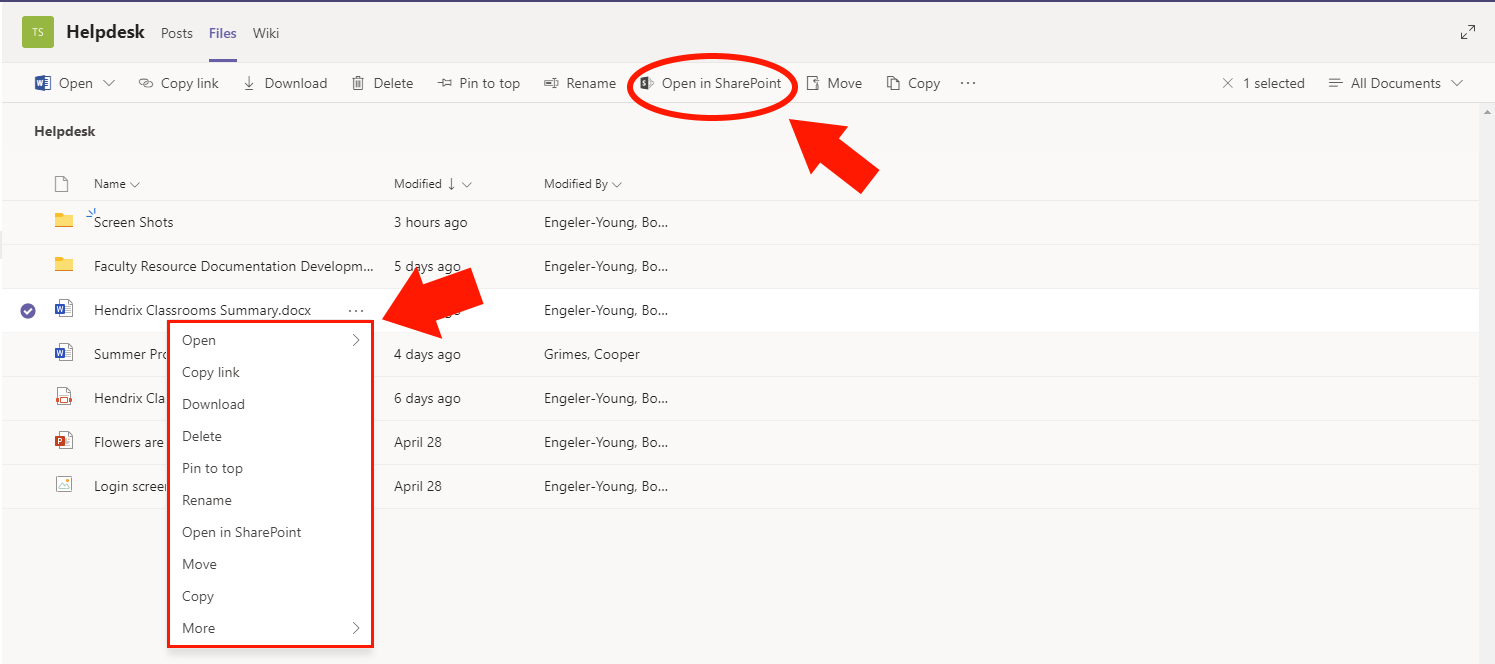The width and height of the screenshot is (1495, 664).
Task: Click 6 days ago modified date
Action: pyautogui.click(x=428, y=398)
